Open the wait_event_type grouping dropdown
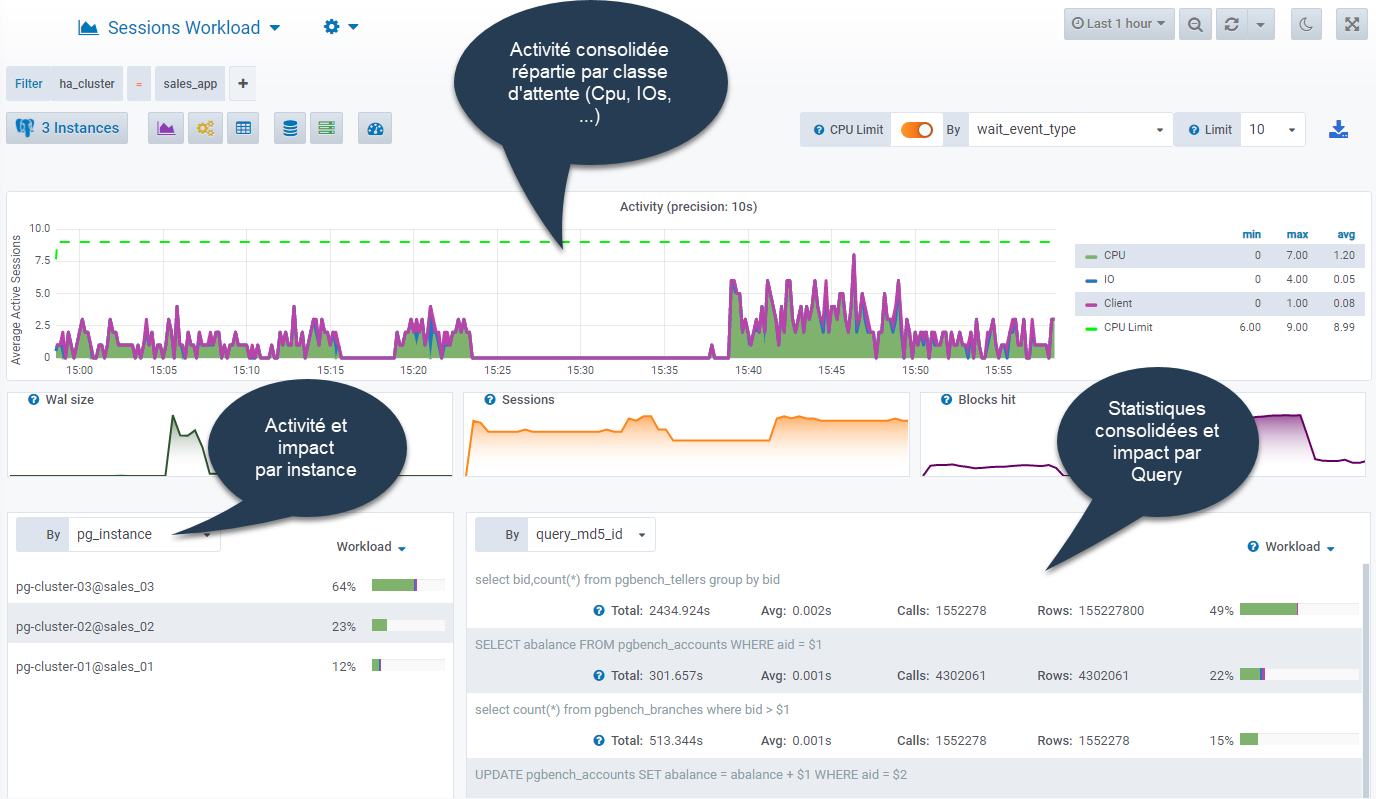Screen dimensions: 1376x799 [1070, 130]
